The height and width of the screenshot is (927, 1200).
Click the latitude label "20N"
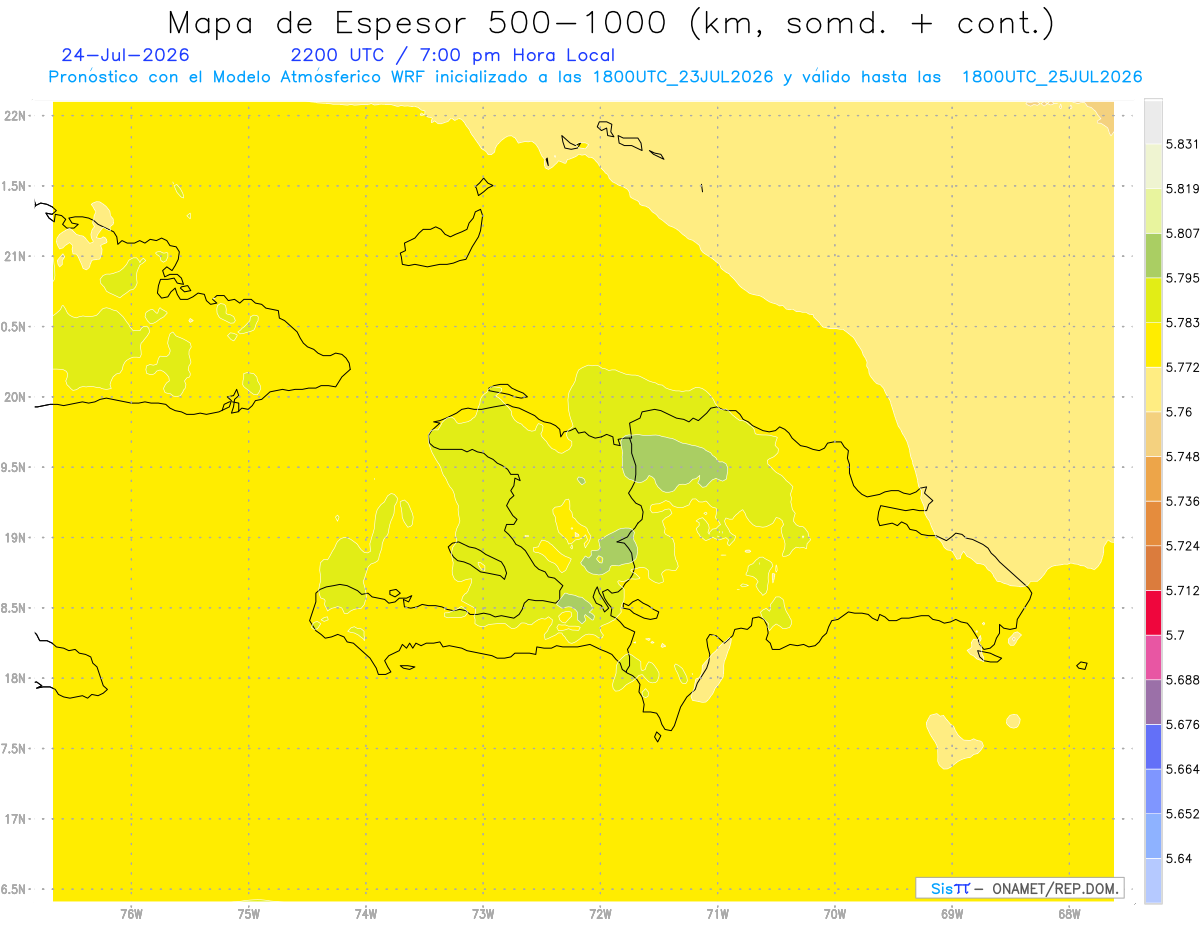pos(15,397)
